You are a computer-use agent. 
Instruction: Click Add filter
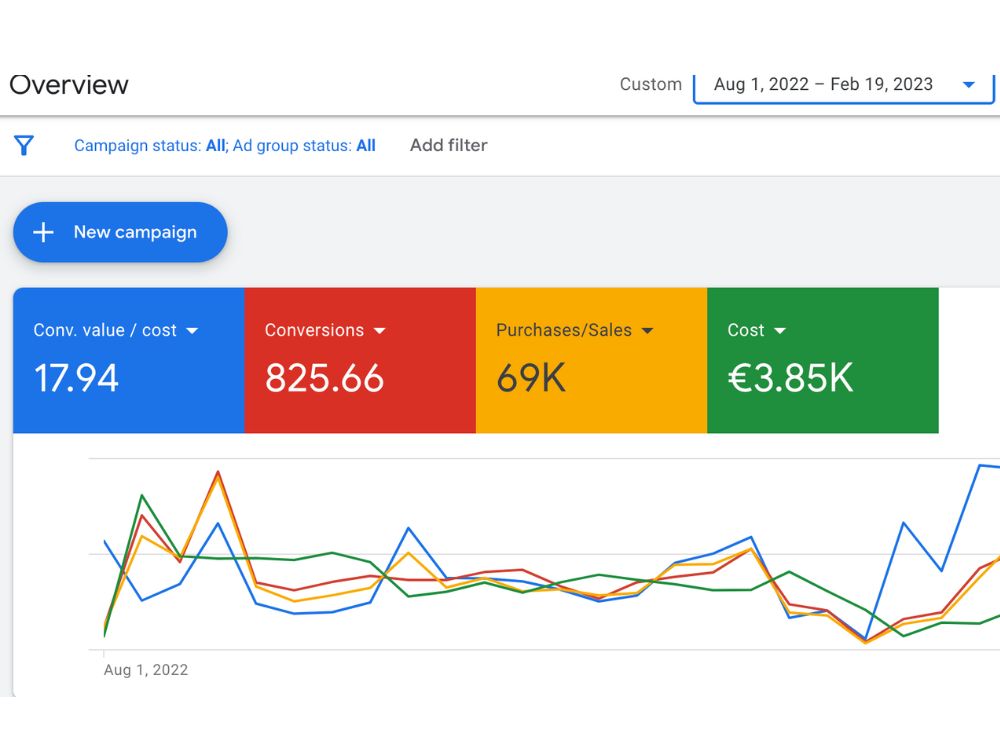point(448,145)
